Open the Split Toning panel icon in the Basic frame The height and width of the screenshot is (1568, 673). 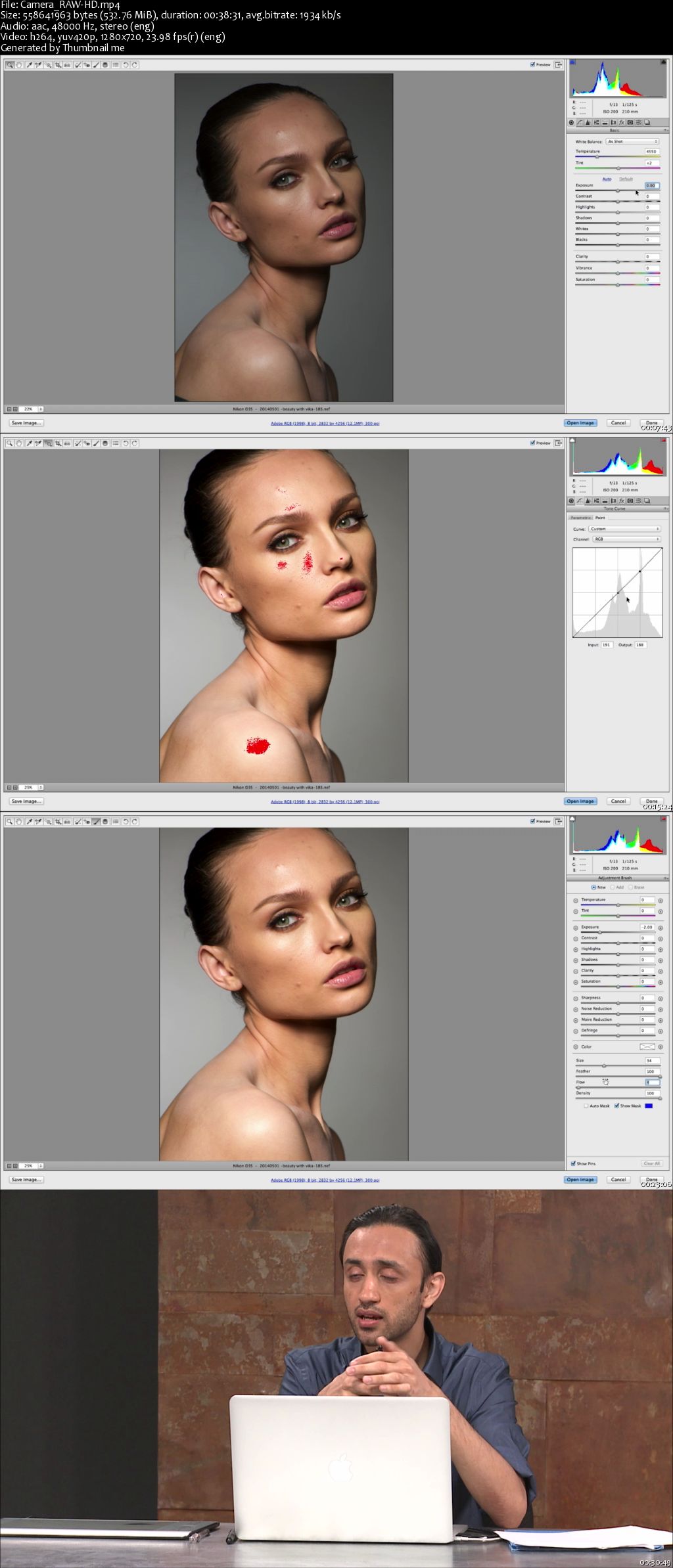point(605,122)
